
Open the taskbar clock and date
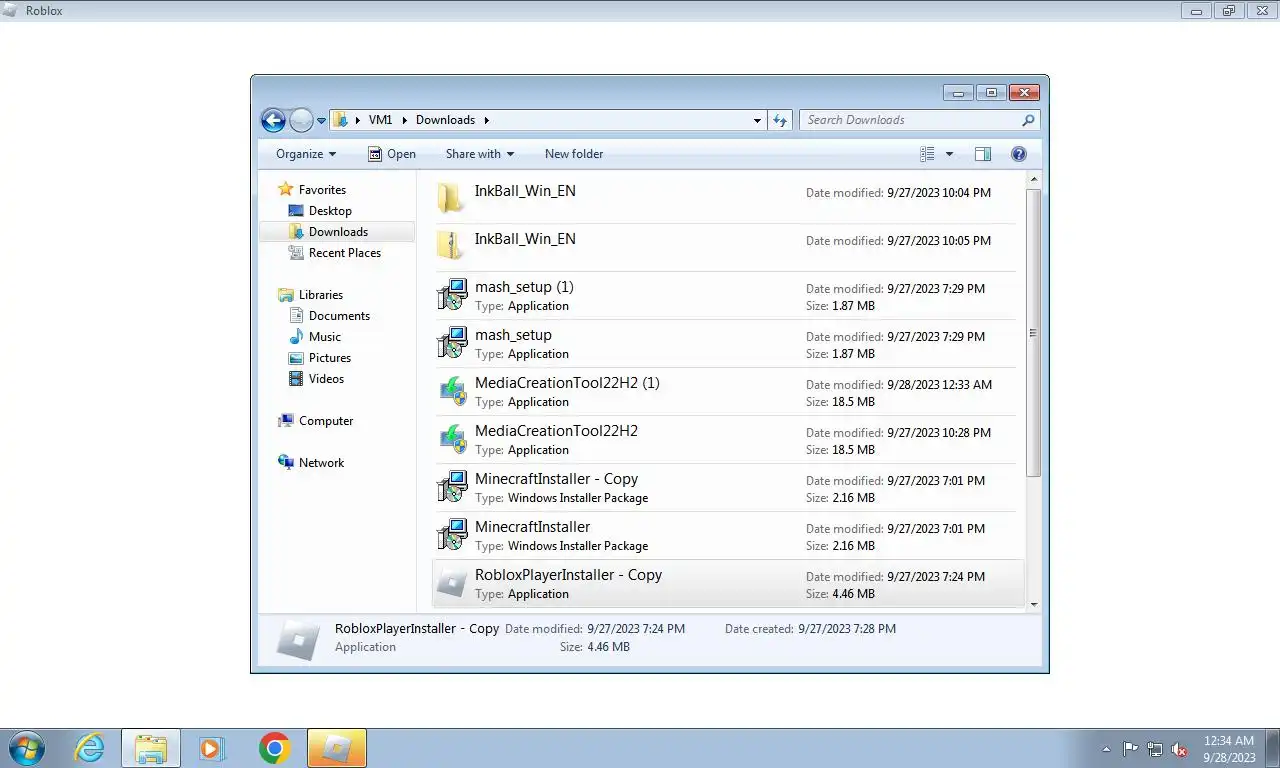coord(1229,749)
